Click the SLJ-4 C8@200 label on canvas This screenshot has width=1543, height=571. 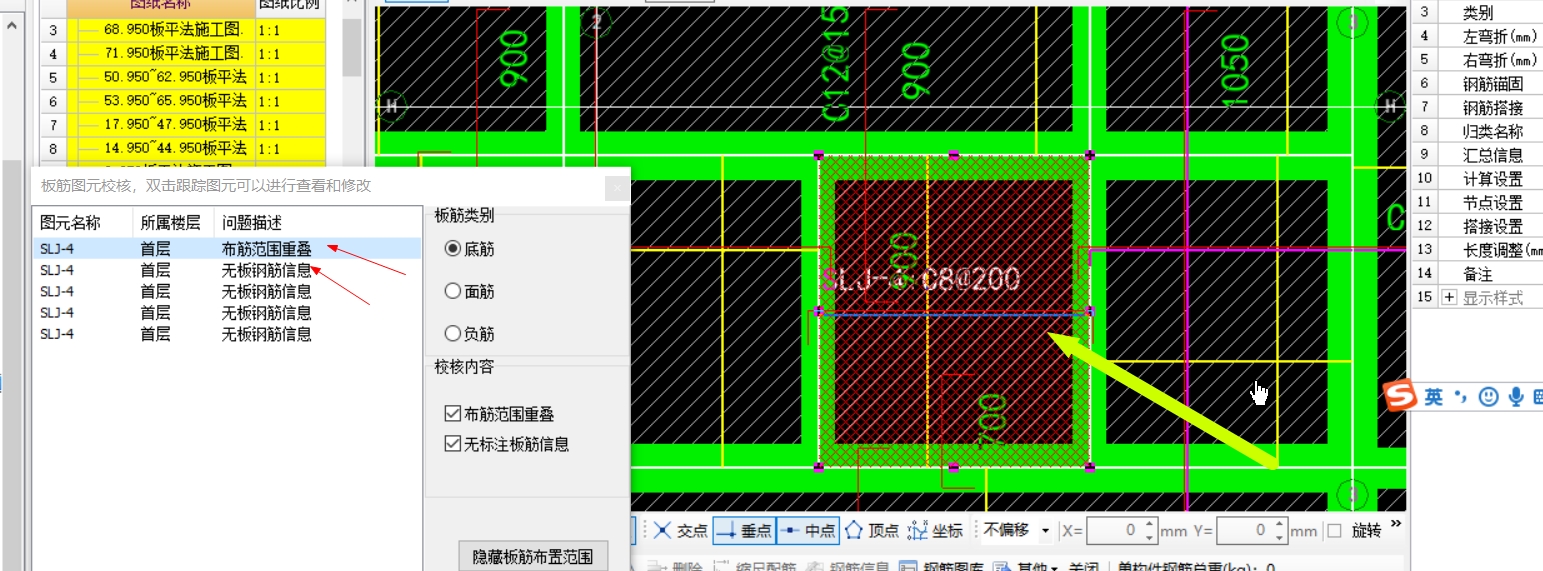tap(921, 279)
